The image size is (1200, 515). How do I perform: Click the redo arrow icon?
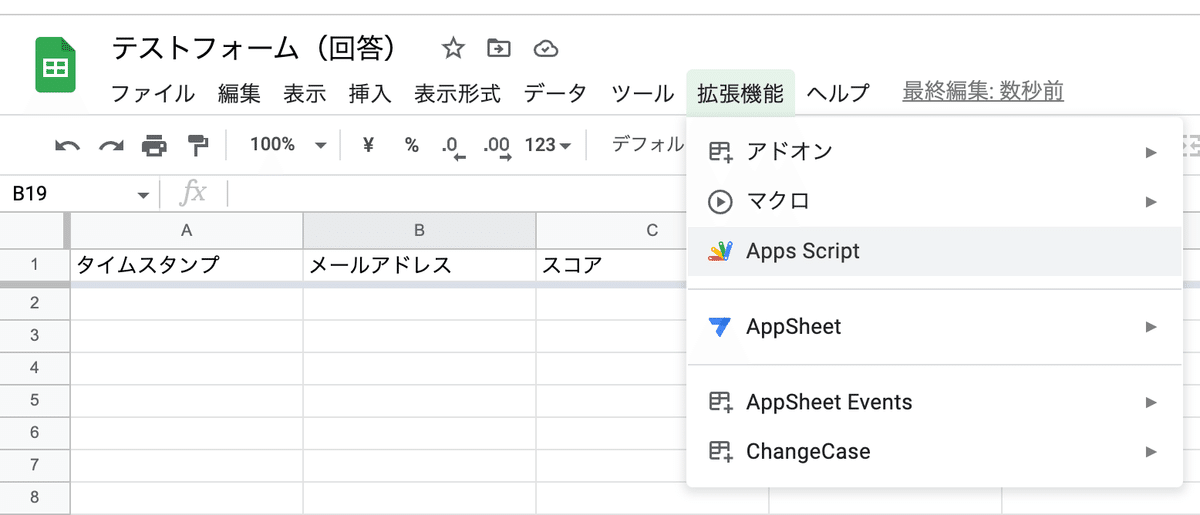coord(111,146)
